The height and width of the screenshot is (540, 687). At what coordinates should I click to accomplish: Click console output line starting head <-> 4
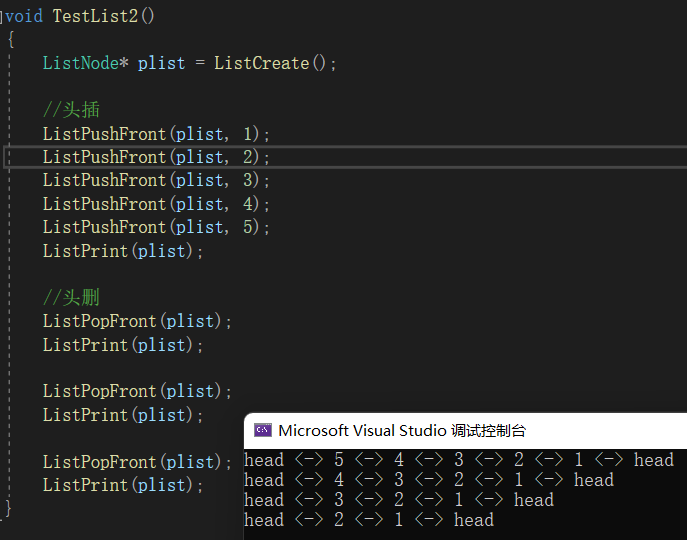(x=429, y=480)
